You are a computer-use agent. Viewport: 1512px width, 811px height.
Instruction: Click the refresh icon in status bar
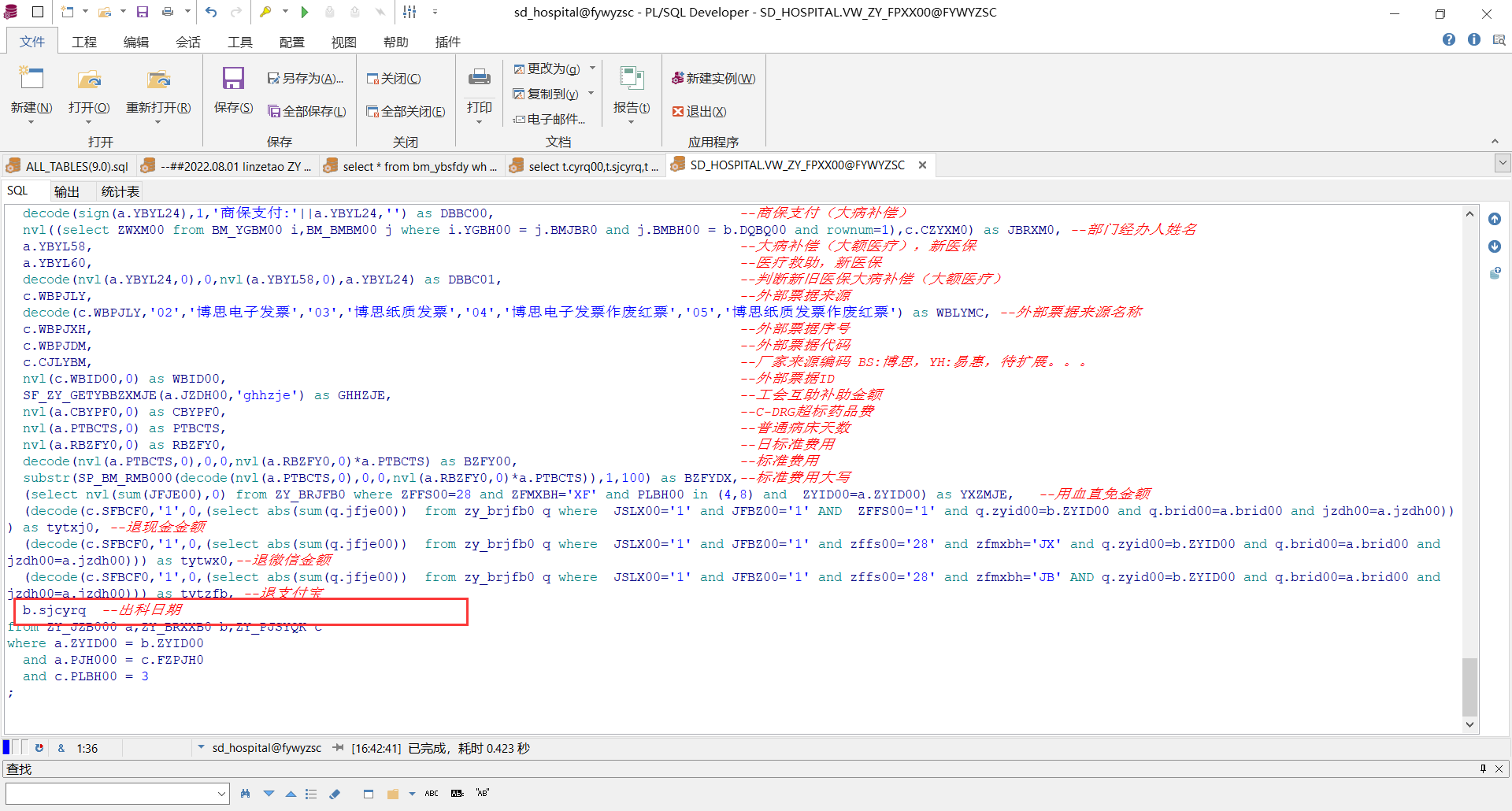pyautogui.click(x=39, y=748)
